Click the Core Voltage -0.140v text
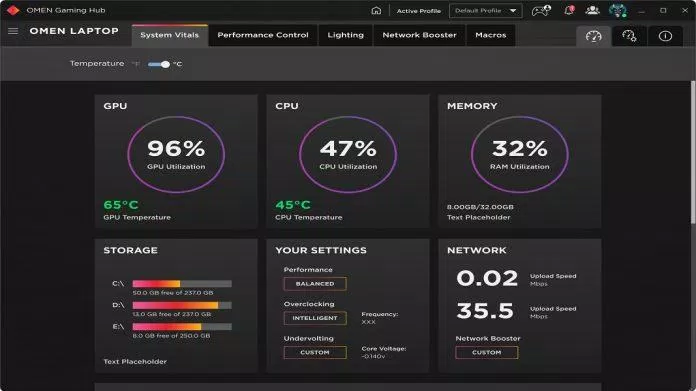The width and height of the screenshot is (696, 391). point(384,352)
